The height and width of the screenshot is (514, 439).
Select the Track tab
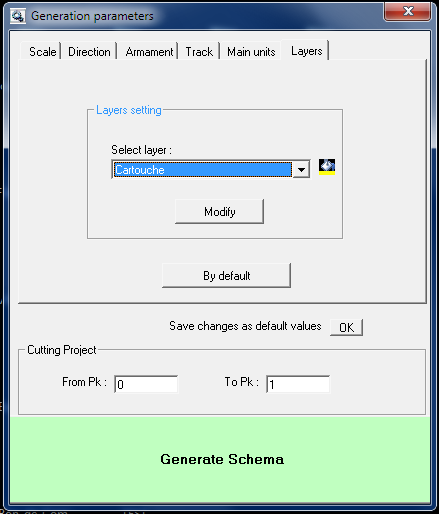(199, 52)
